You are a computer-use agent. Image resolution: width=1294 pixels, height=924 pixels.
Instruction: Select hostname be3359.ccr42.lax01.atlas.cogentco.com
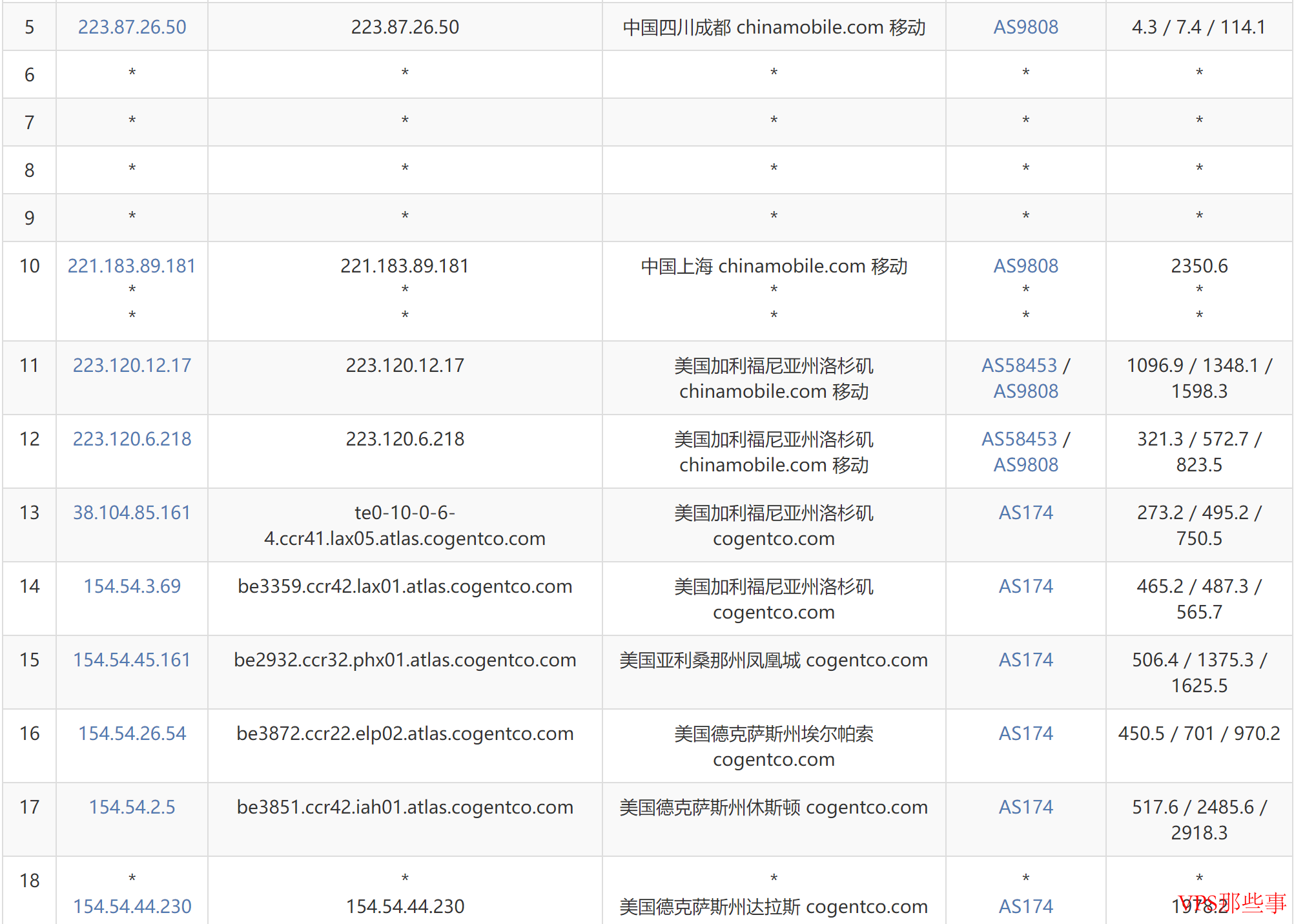(405, 586)
